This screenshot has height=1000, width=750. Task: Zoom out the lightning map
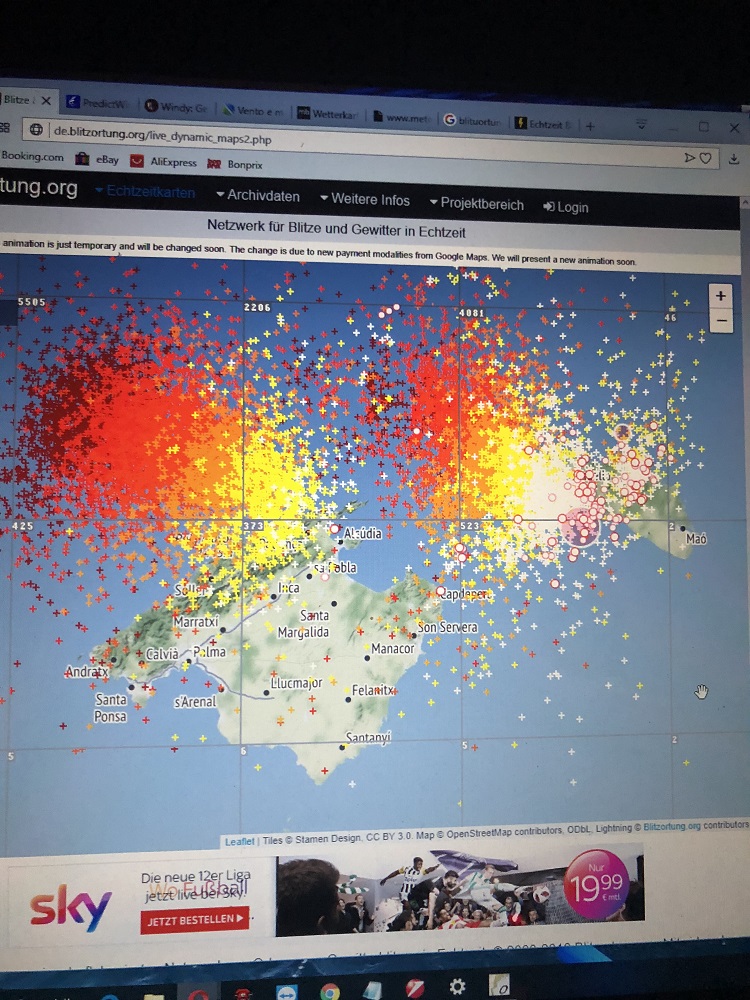point(720,321)
